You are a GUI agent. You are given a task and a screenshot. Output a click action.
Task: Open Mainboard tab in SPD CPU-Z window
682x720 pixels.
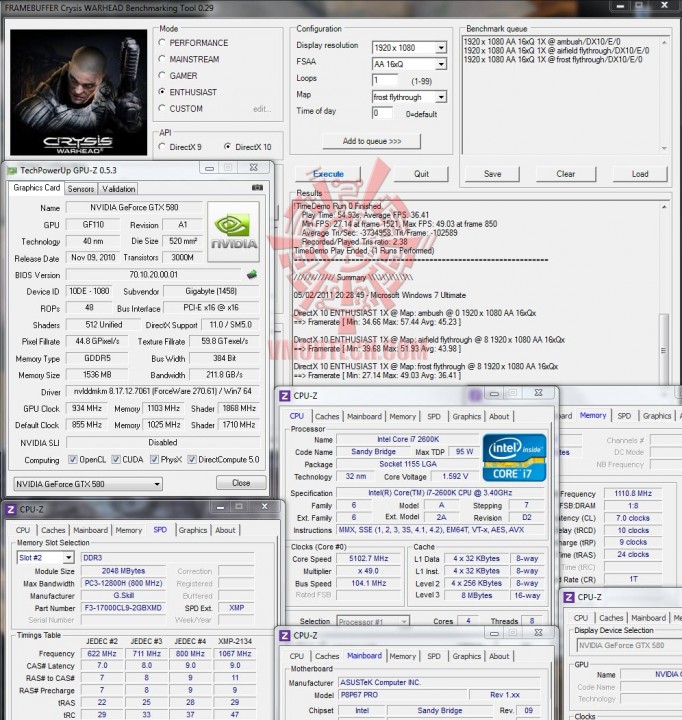tap(90, 530)
